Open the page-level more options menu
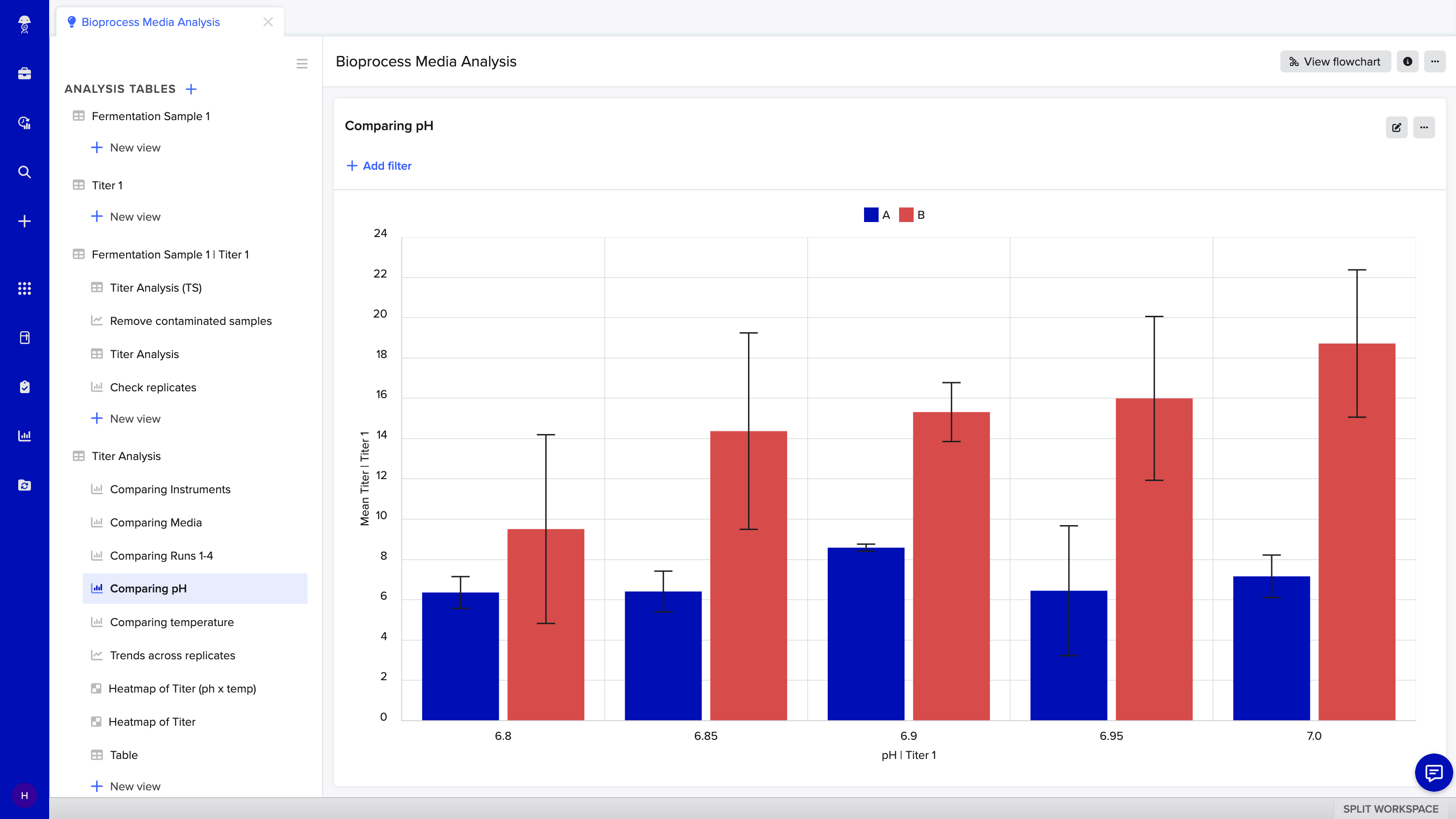 coord(1435,61)
